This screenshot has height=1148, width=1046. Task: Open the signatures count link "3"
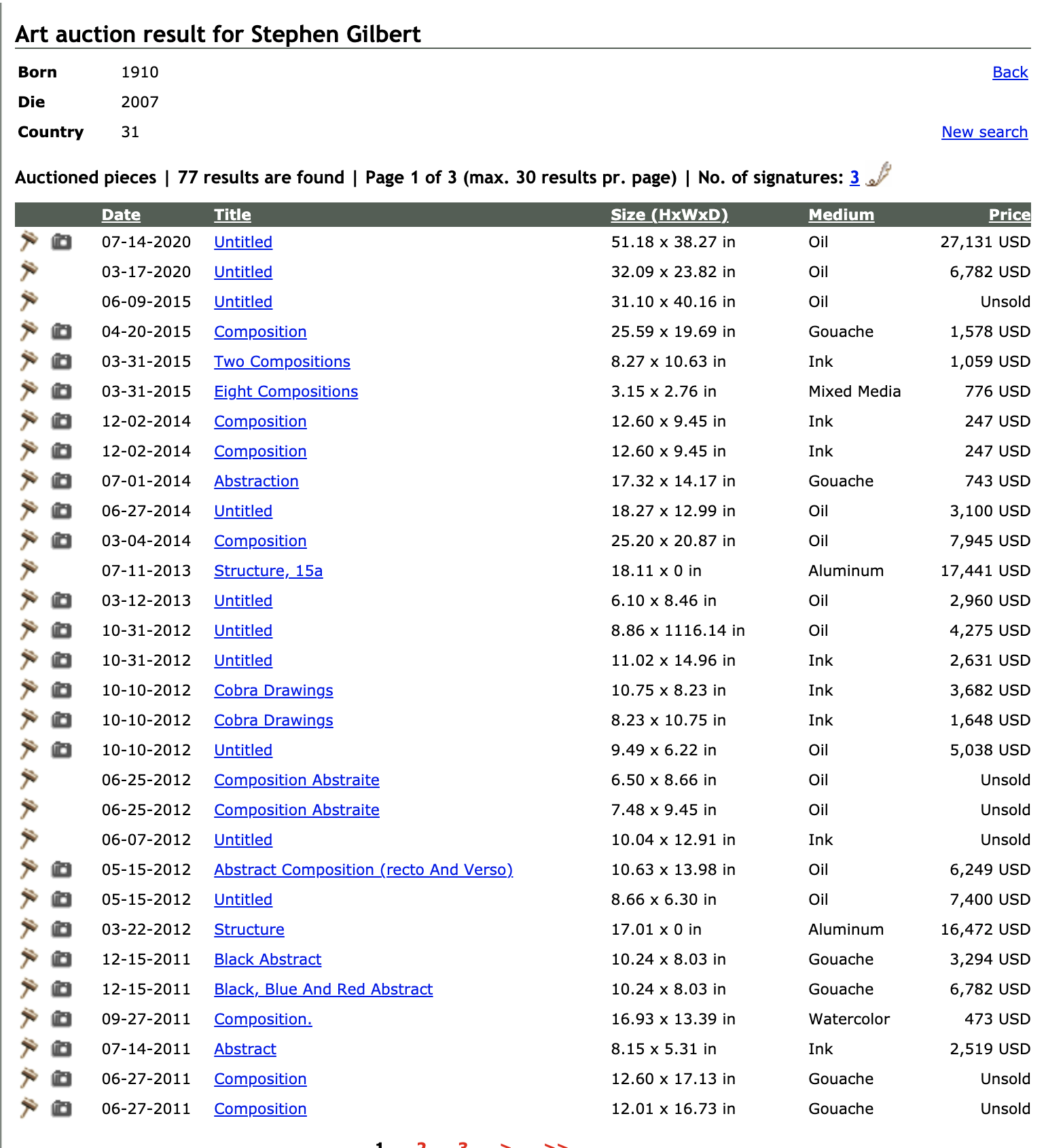(854, 177)
